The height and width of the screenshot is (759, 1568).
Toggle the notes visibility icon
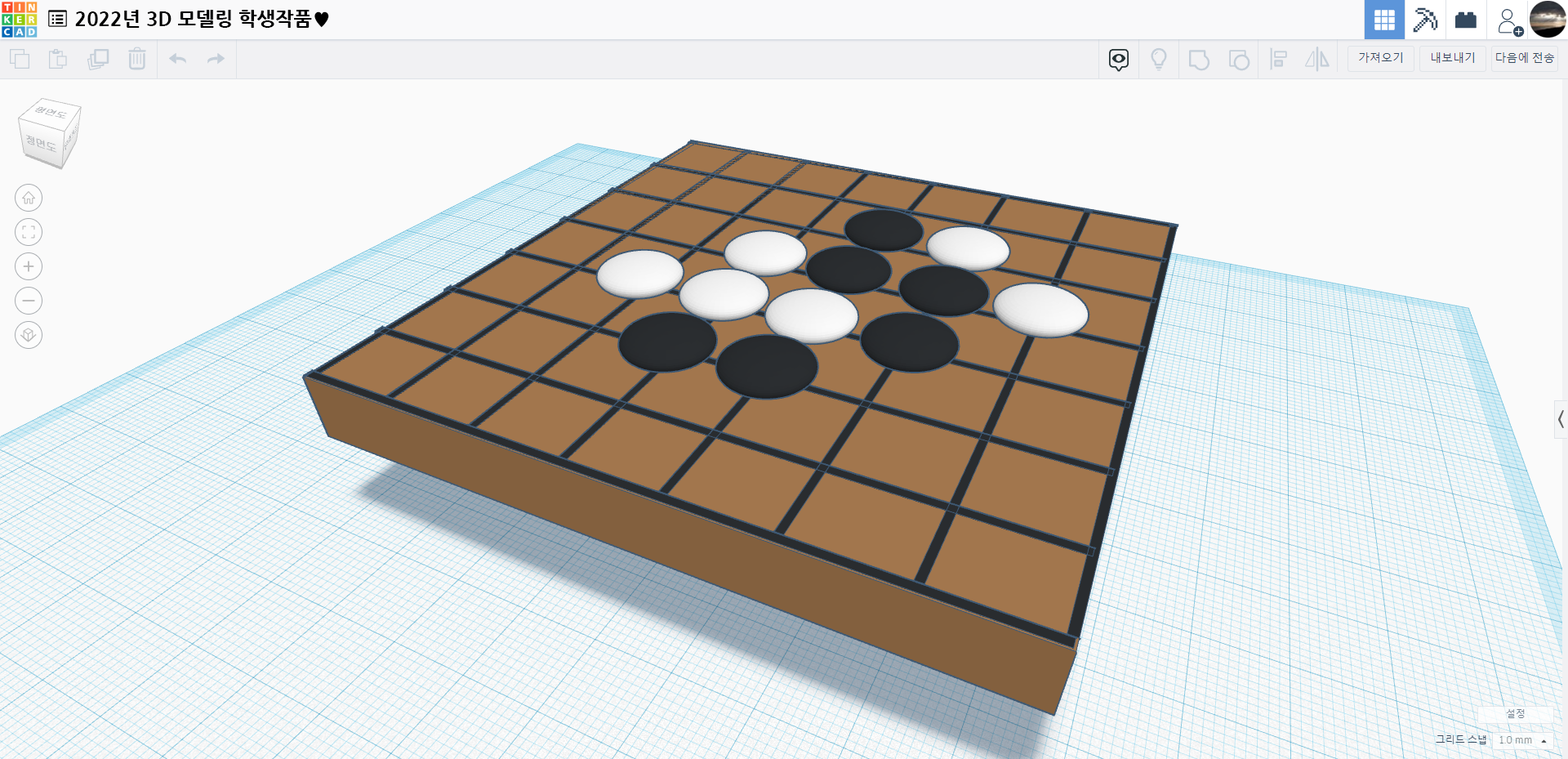[1119, 59]
